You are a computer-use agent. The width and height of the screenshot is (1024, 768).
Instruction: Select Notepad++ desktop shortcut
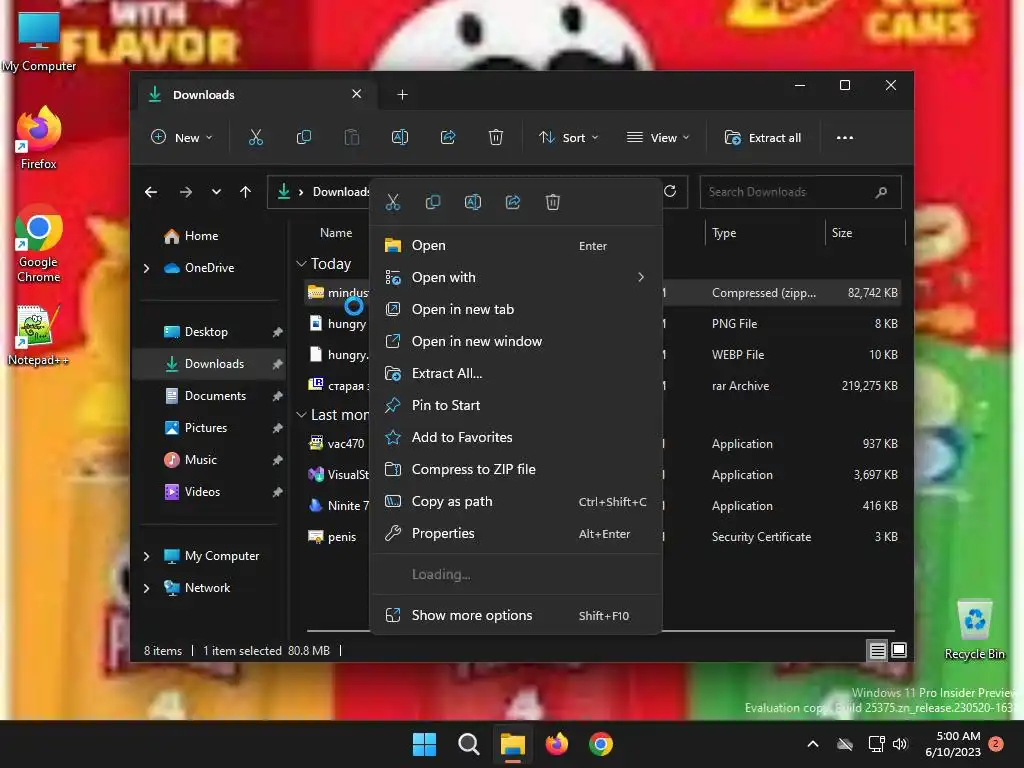click(x=38, y=336)
